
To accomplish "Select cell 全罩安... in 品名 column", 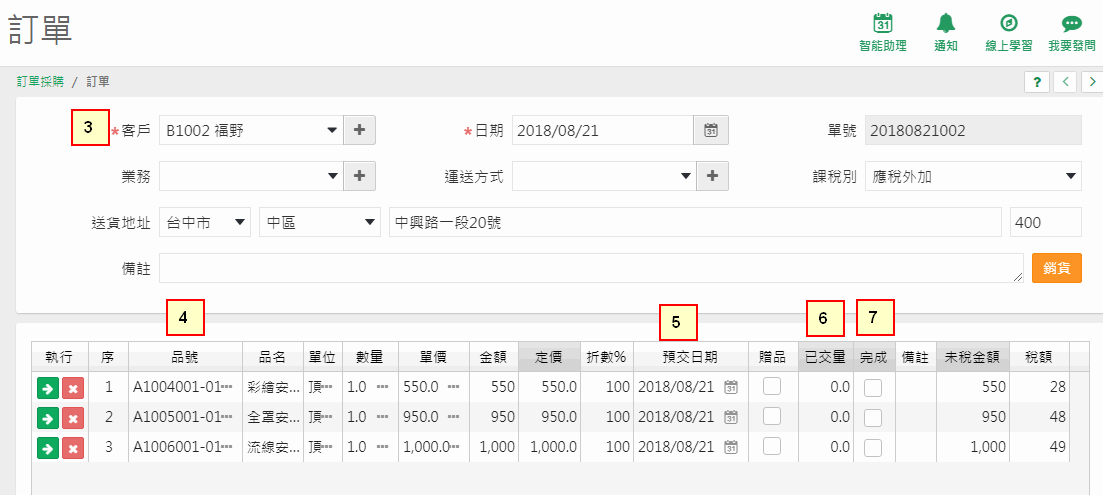I will tap(272, 417).
